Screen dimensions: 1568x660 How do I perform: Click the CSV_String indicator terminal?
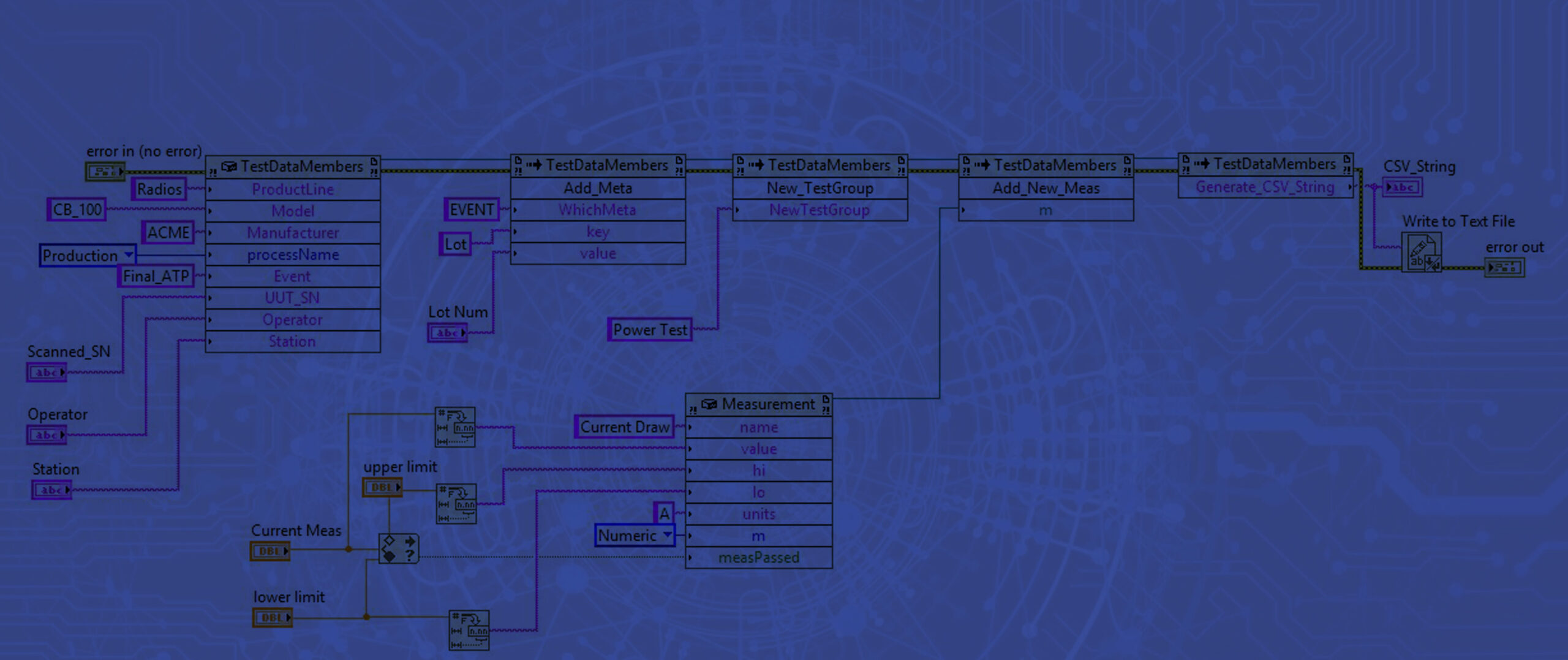1403,188
